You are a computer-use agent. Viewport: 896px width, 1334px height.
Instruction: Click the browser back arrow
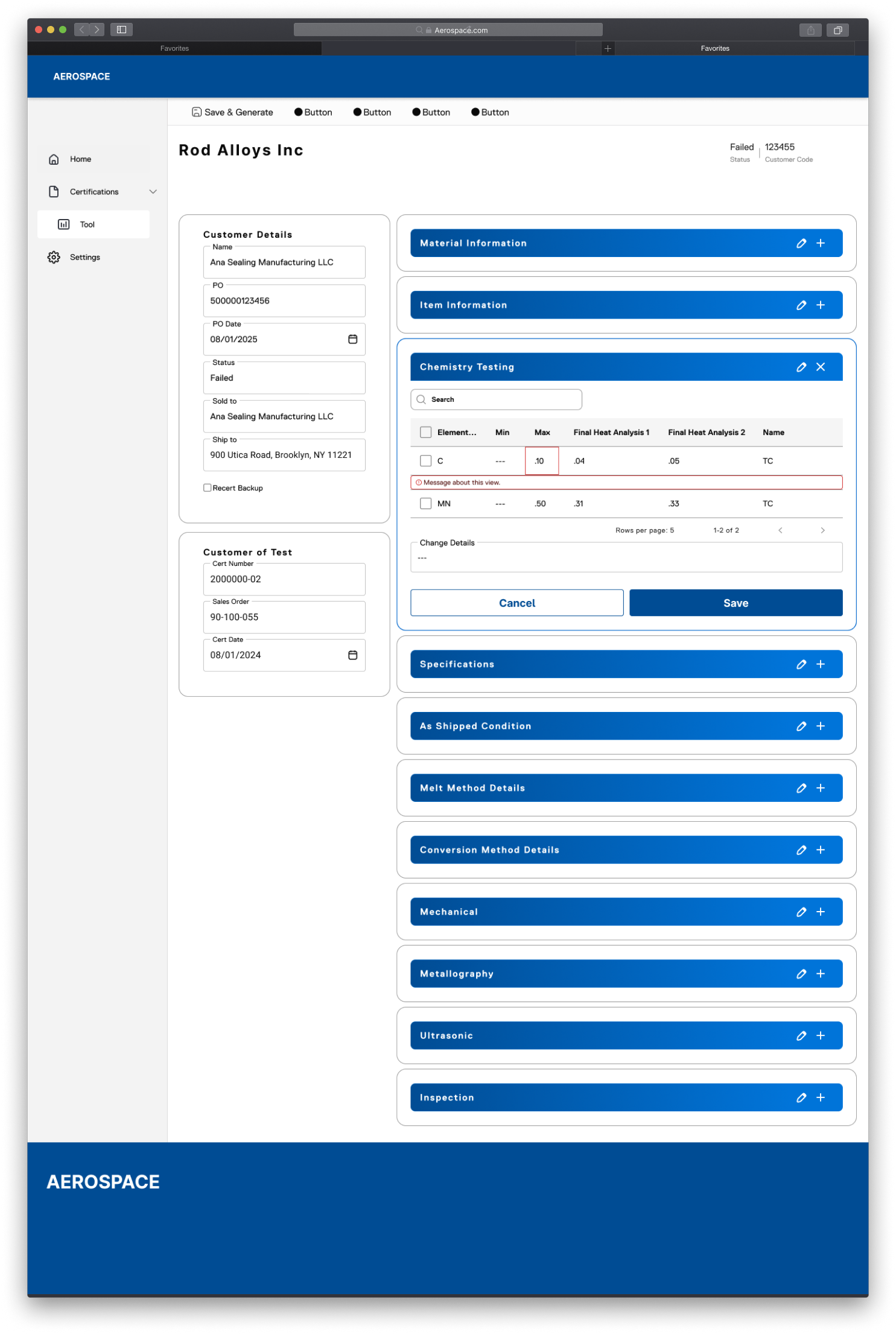click(x=82, y=30)
